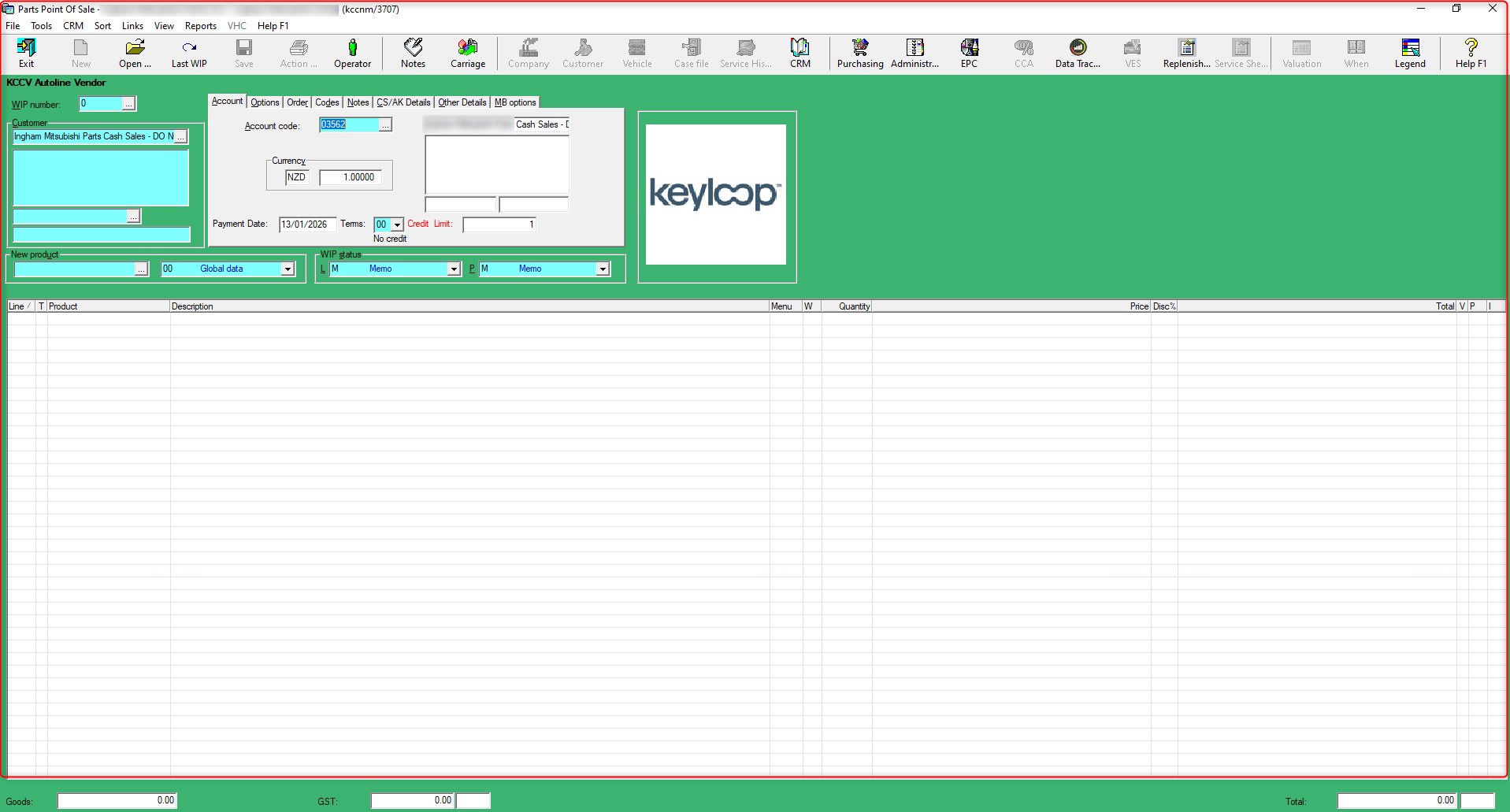Open Service History toolbar icon
The width and height of the screenshot is (1510, 812).
(x=746, y=54)
